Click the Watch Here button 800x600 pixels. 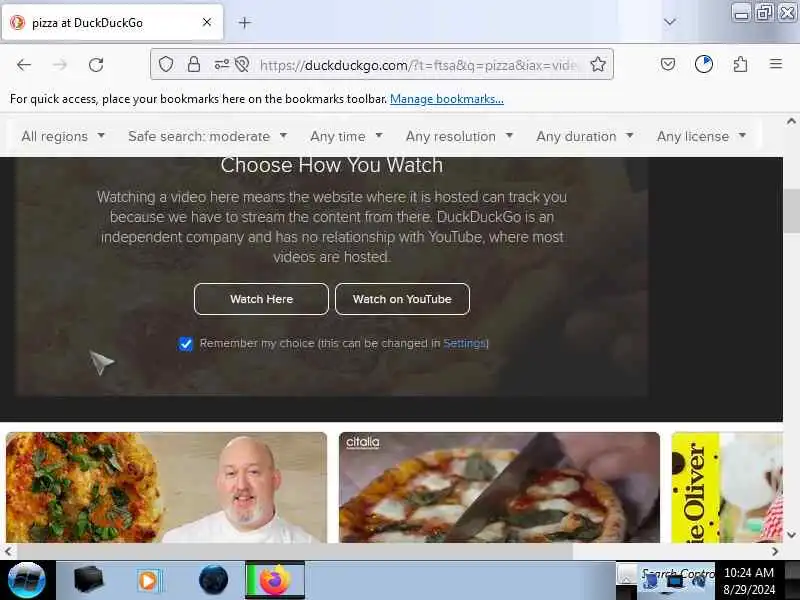pos(261,299)
